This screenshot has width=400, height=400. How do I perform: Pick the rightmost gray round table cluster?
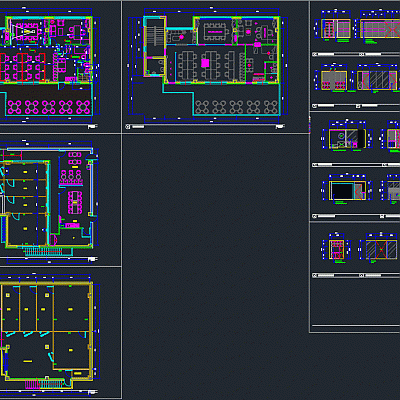point(271,107)
